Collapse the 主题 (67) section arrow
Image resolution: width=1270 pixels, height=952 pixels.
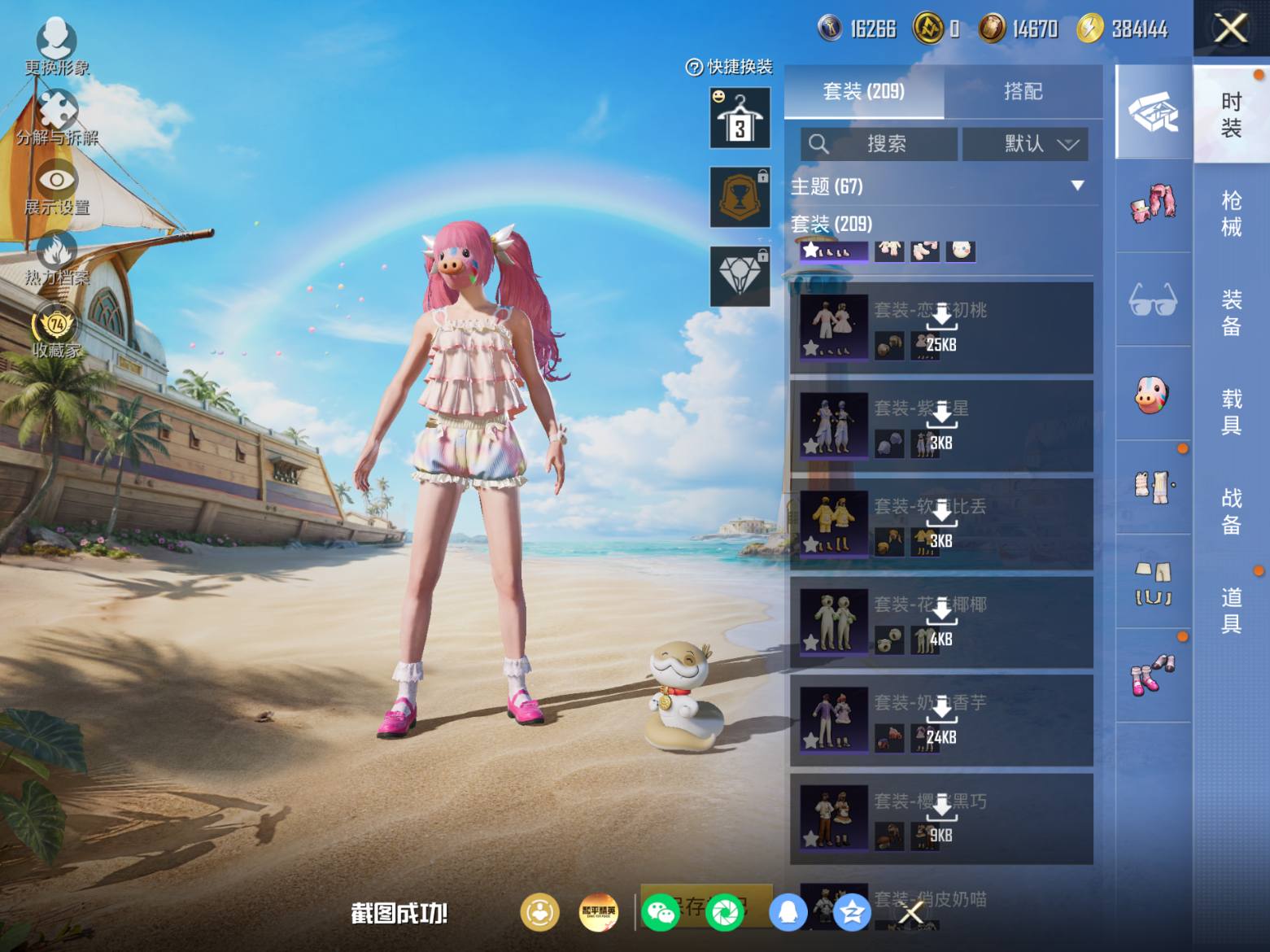point(1077,186)
